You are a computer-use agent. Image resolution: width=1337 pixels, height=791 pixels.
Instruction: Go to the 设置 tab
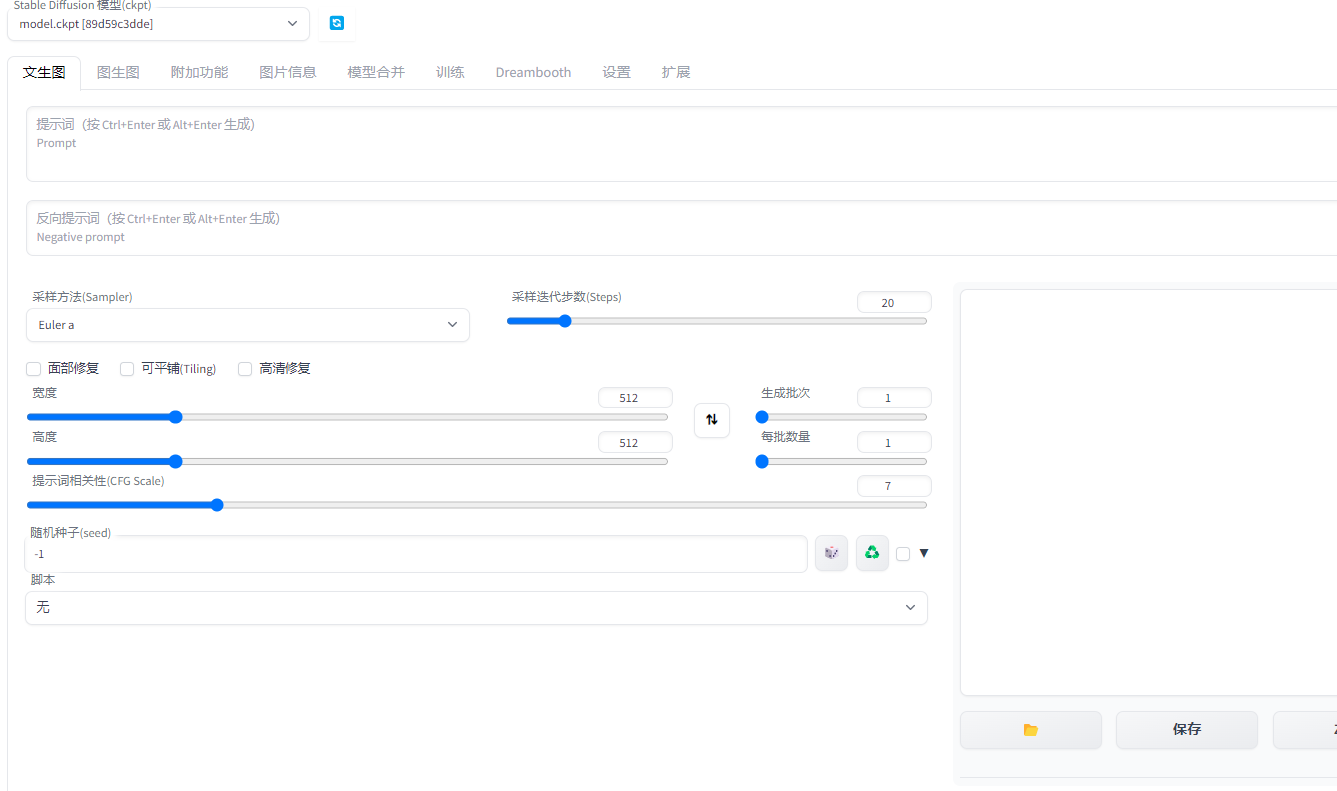coord(616,72)
